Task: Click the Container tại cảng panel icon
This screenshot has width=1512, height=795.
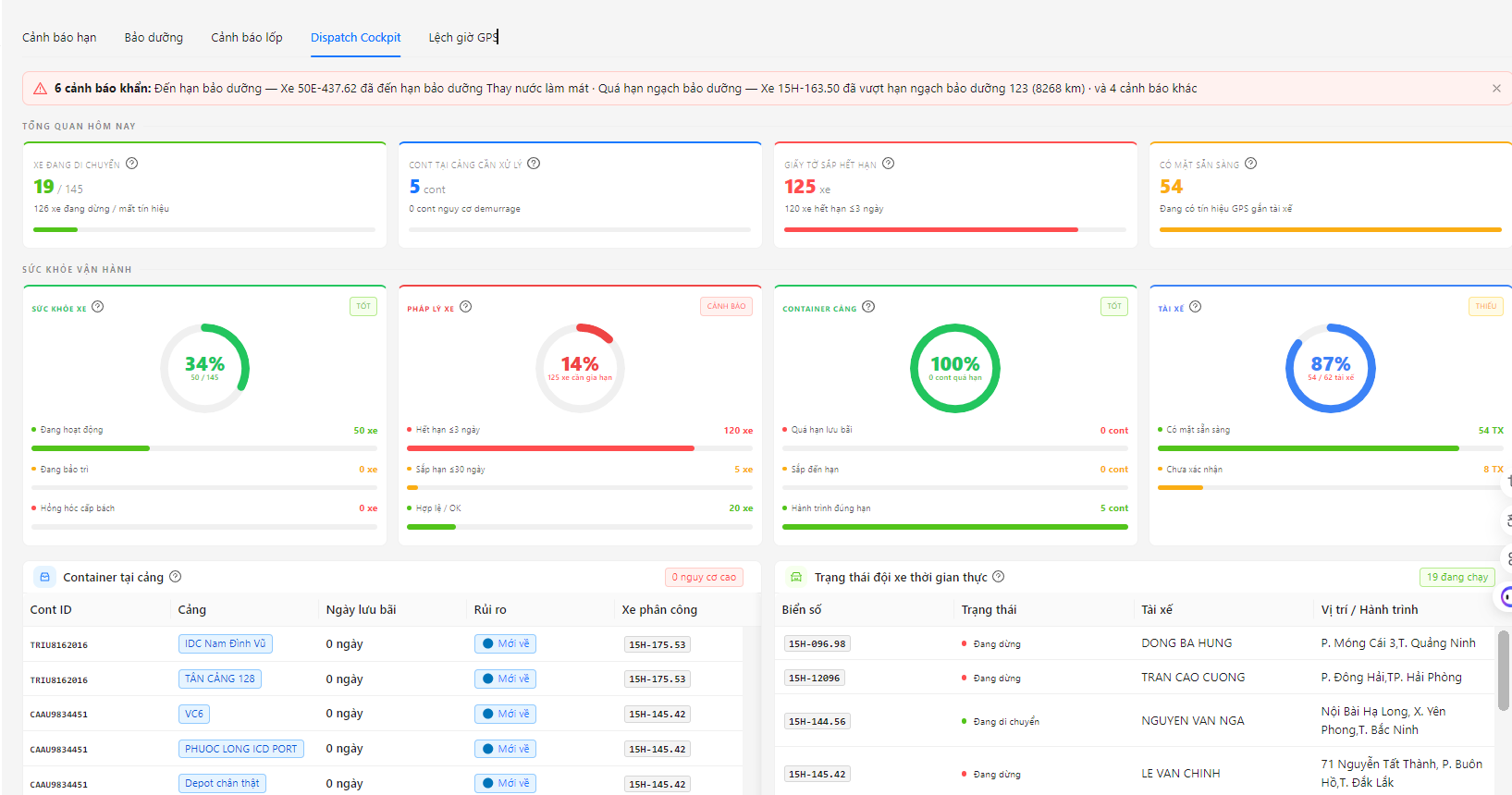Action: [x=44, y=577]
